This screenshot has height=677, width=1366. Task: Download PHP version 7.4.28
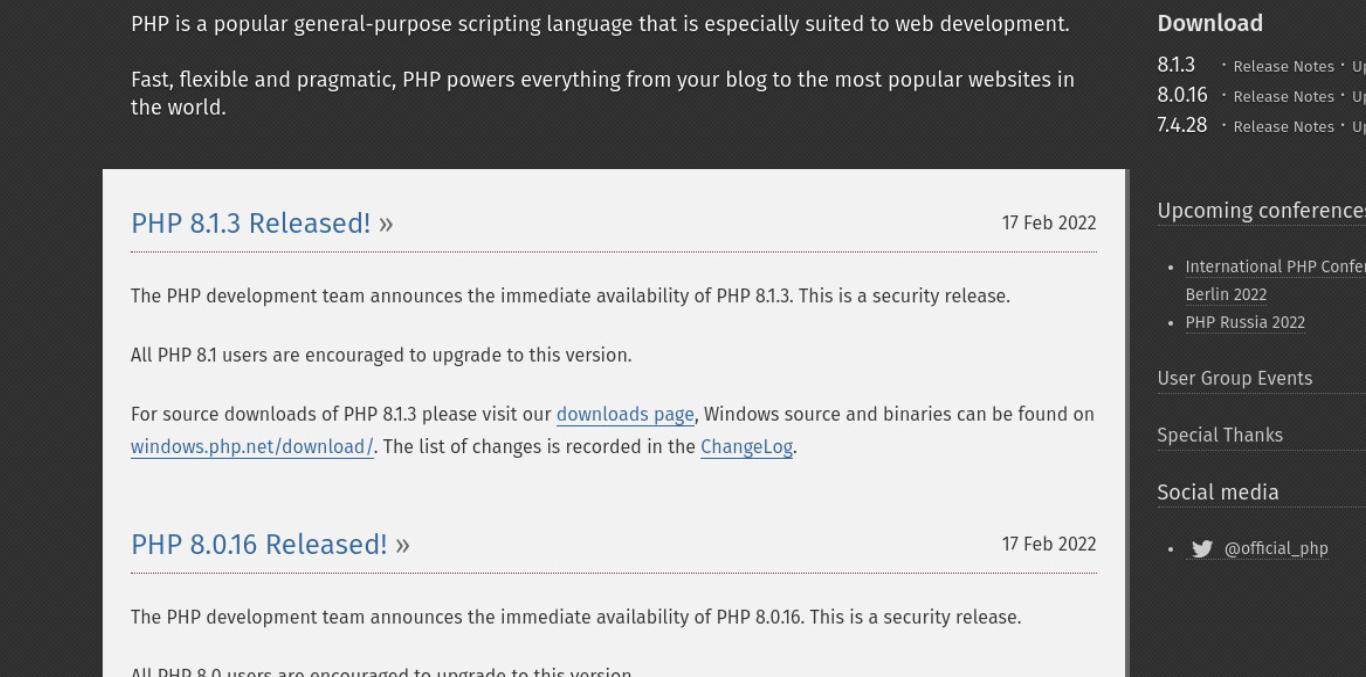(x=1182, y=125)
